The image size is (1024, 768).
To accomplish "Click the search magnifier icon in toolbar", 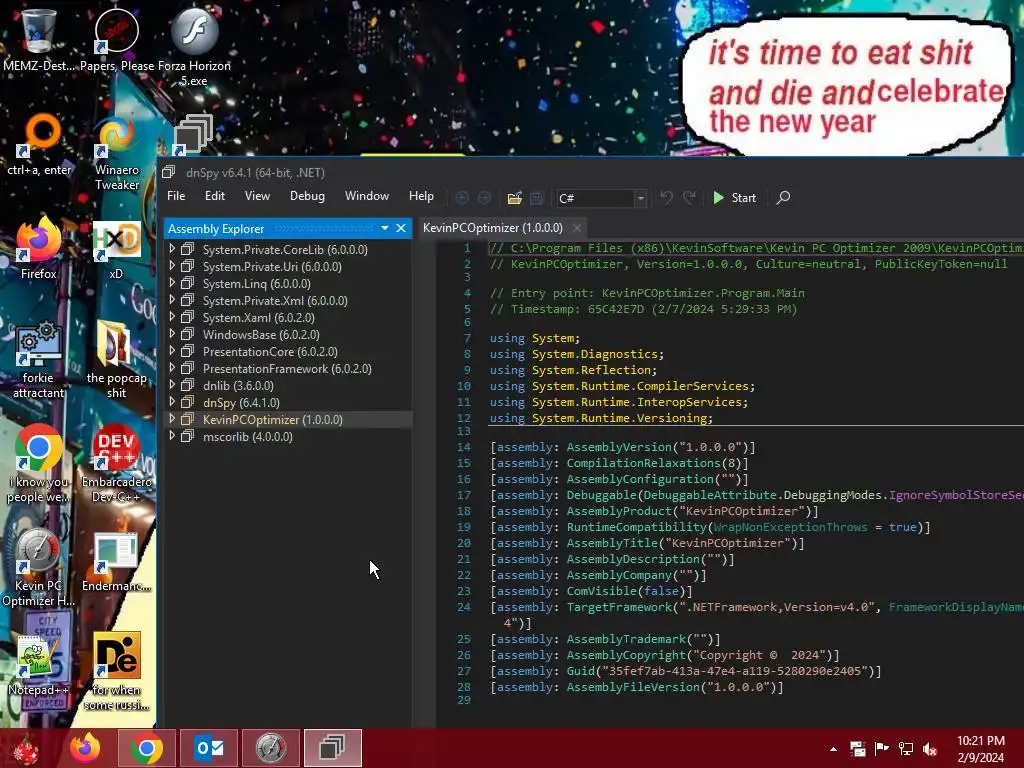I will click(783, 197).
